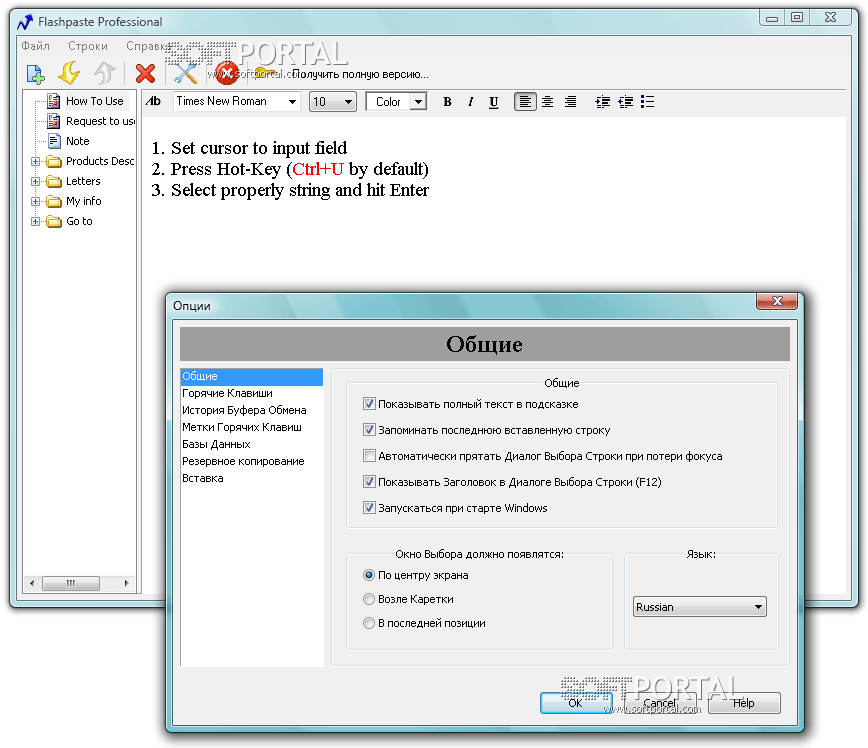868x748 pixels.
Task: Uncheck 'Показывать Заголовок в Диалоге Выбора Строки'
Action: click(369, 482)
